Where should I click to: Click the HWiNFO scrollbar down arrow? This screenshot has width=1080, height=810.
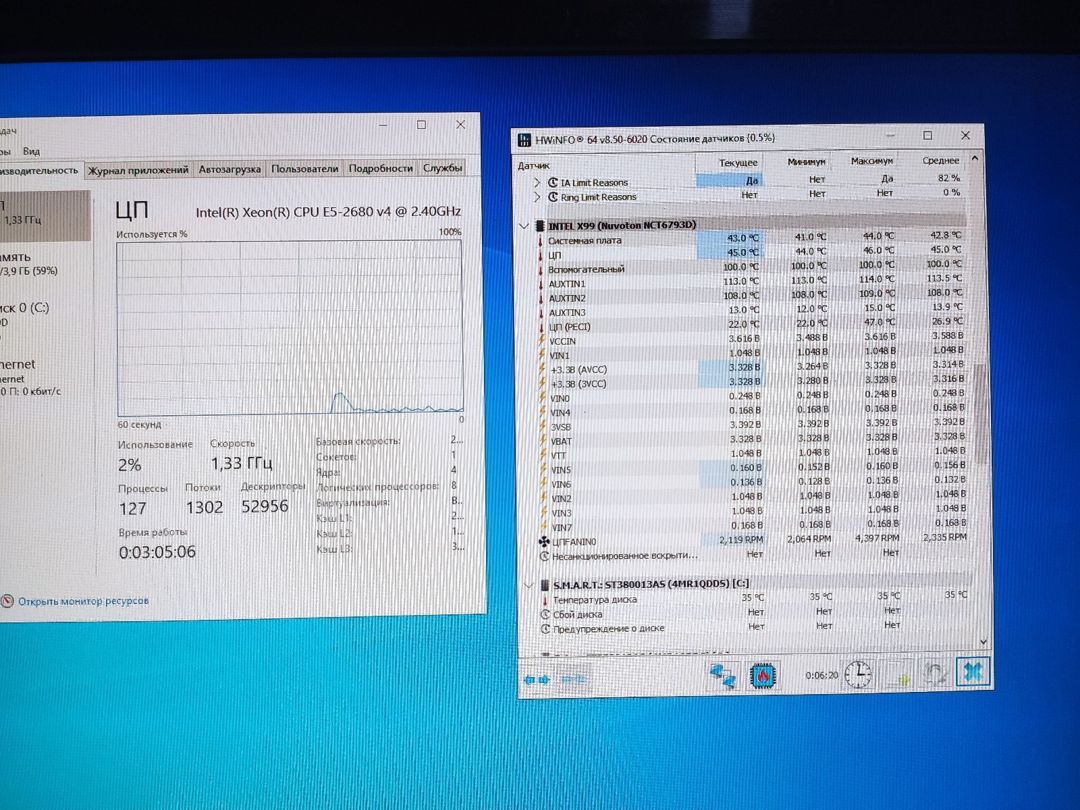tap(983, 641)
